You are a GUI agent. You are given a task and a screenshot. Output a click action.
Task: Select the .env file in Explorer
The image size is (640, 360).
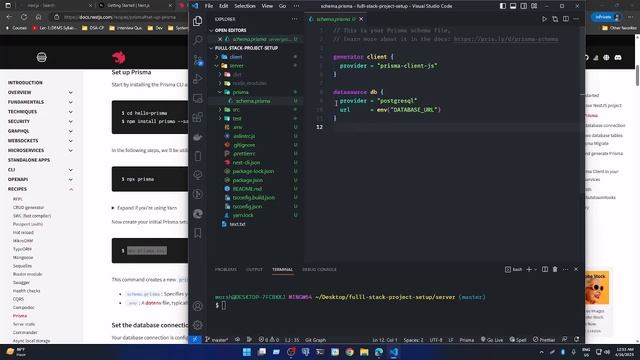(x=238, y=127)
